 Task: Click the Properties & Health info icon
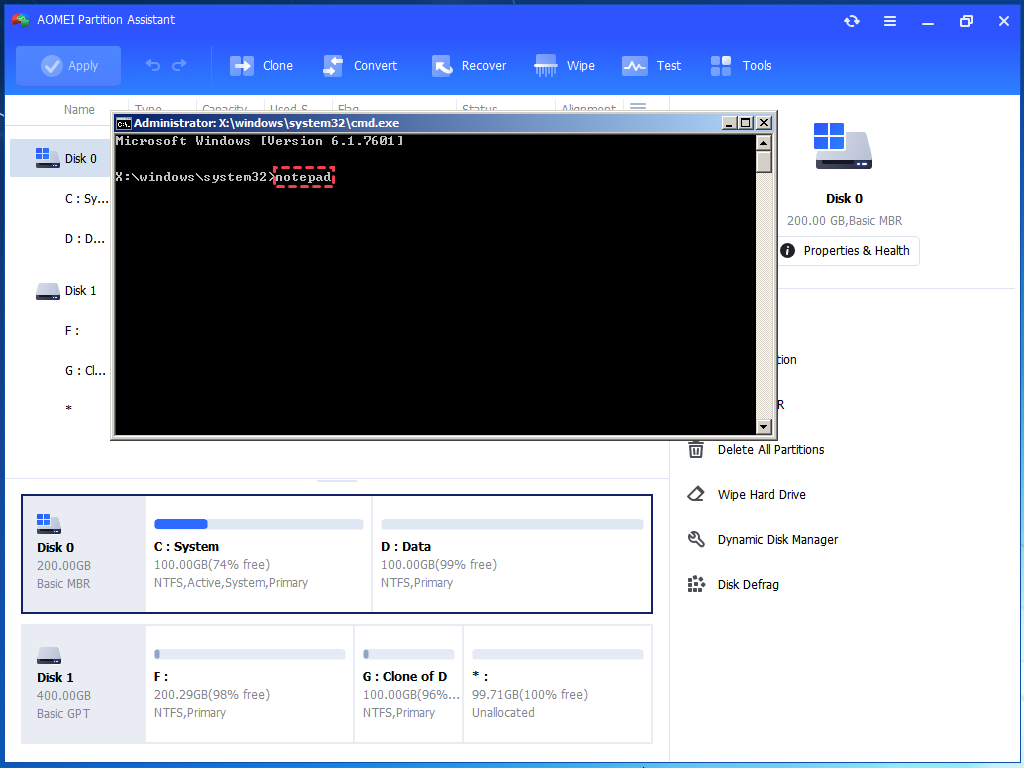pyautogui.click(x=788, y=251)
